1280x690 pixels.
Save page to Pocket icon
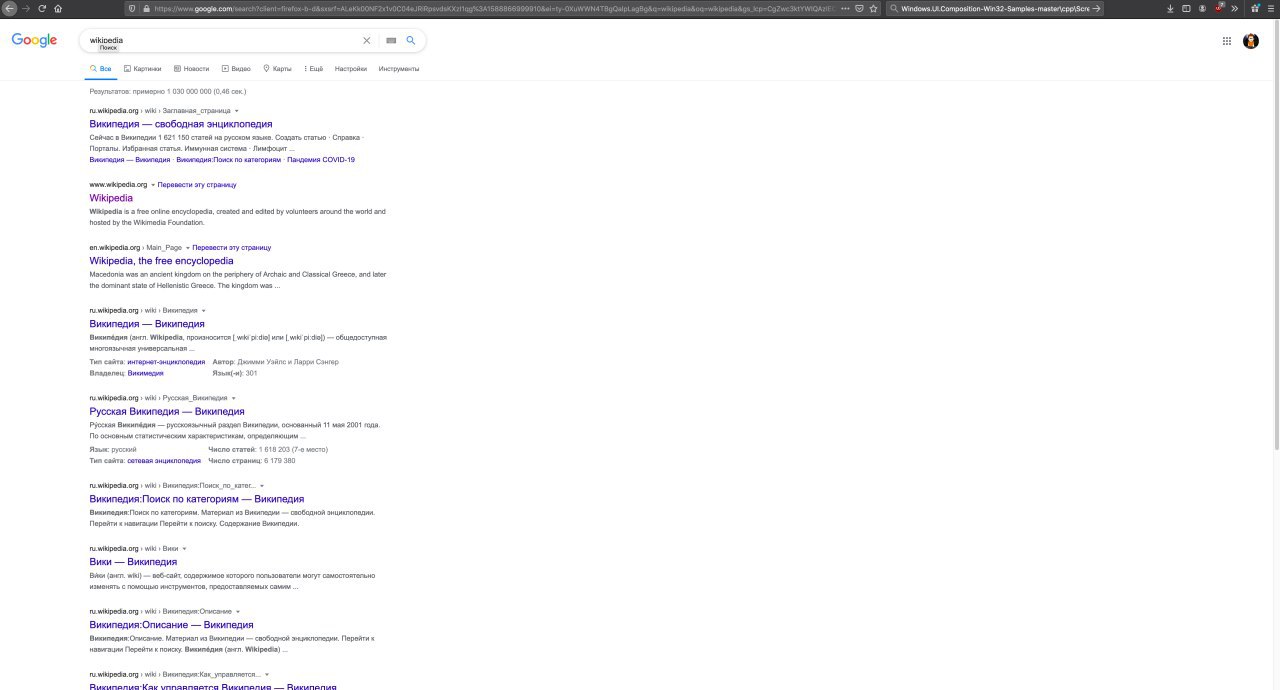pos(860,8)
